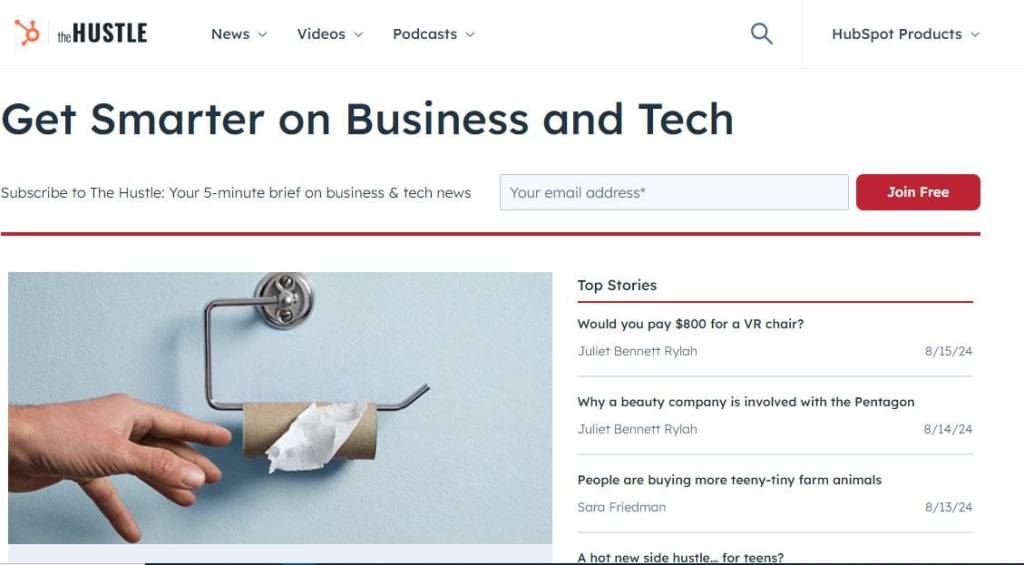Open the $800 VR chair story
This screenshot has height=565, width=1024.
(690, 324)
